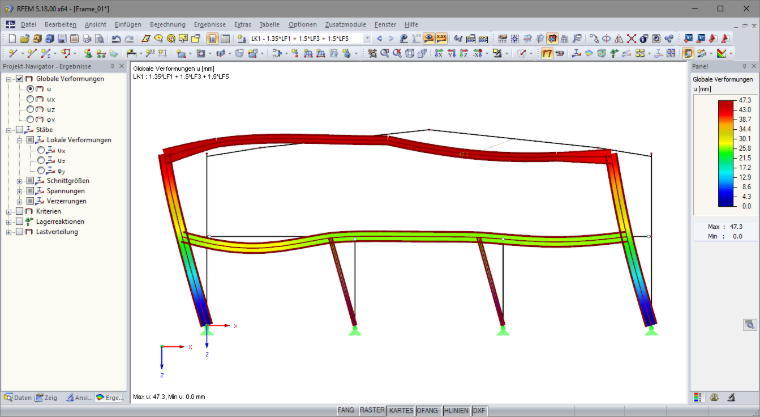Create a new model with the blank-page icon
Screen dimensions: 760x417
coord(13,38)
